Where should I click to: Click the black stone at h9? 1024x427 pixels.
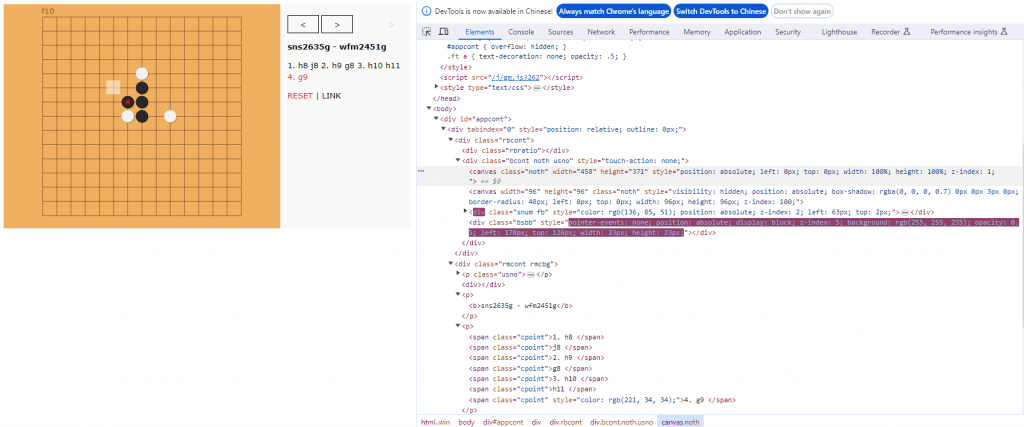(x=142, y=102)
